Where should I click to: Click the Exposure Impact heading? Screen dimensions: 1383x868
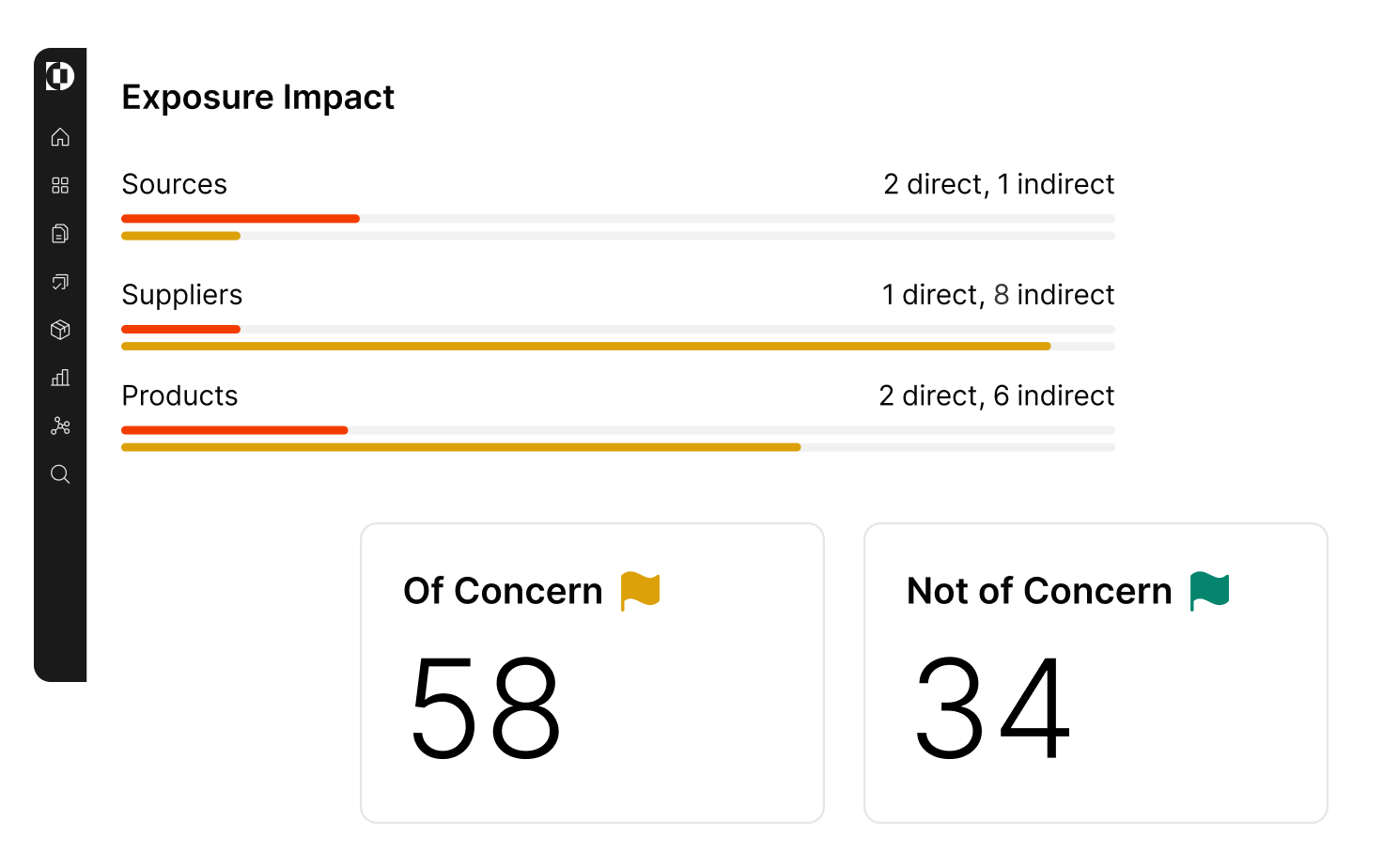[257, 96]
